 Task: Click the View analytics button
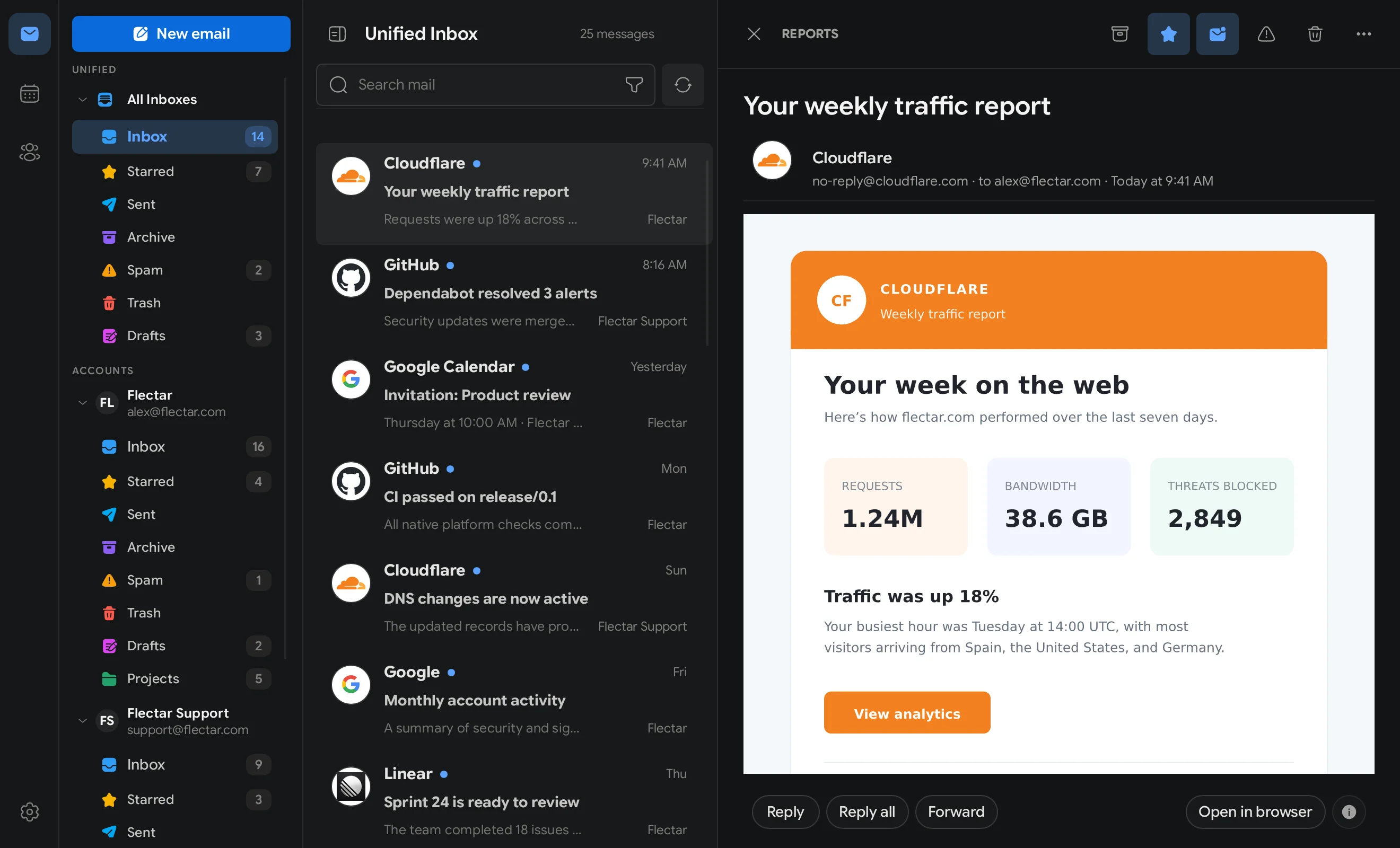(x=907, y=713)
